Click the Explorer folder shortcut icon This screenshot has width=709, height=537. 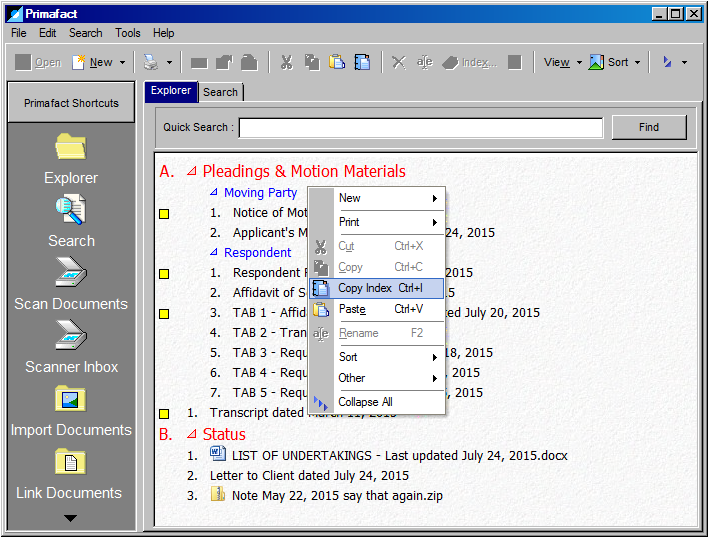(71, 146)
